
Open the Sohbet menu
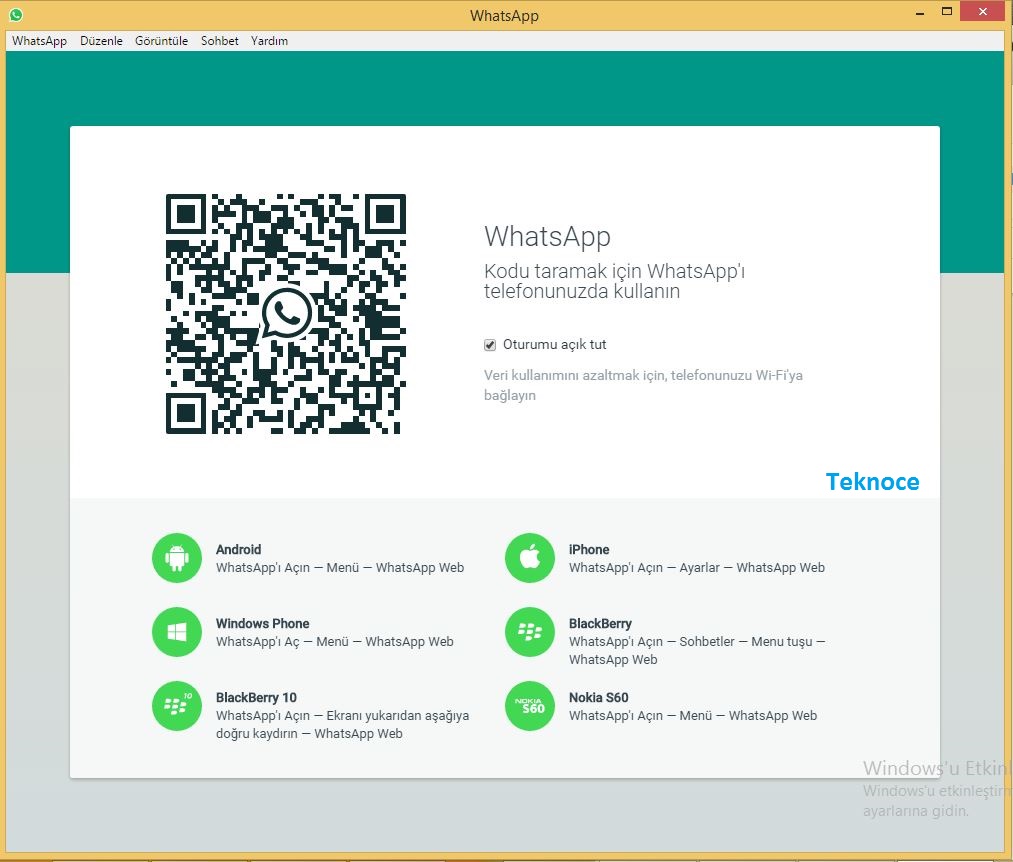point(220,41)
